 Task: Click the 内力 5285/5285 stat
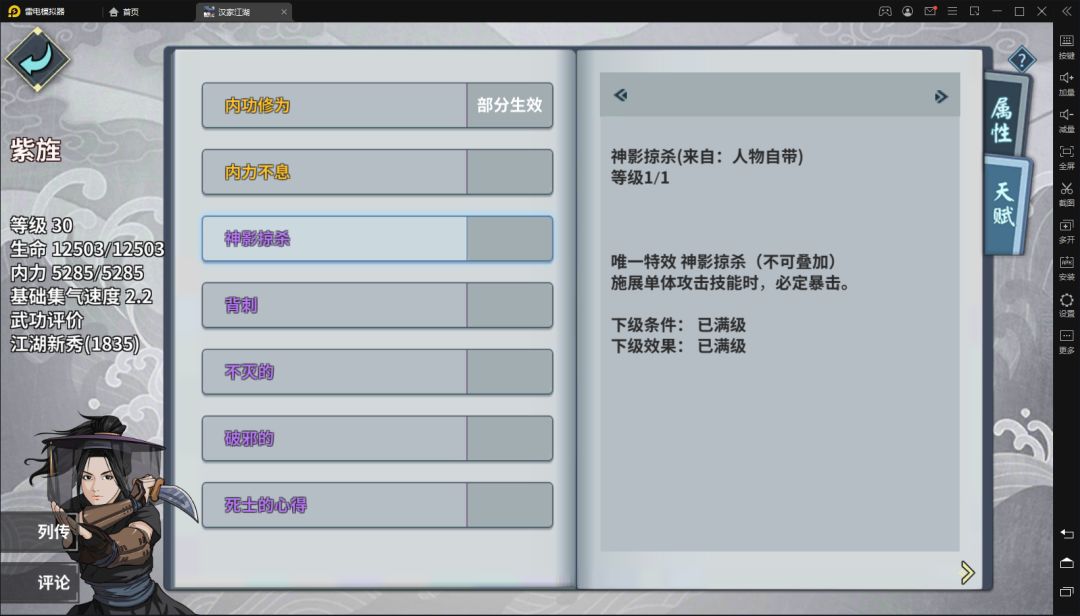[77, 272]
